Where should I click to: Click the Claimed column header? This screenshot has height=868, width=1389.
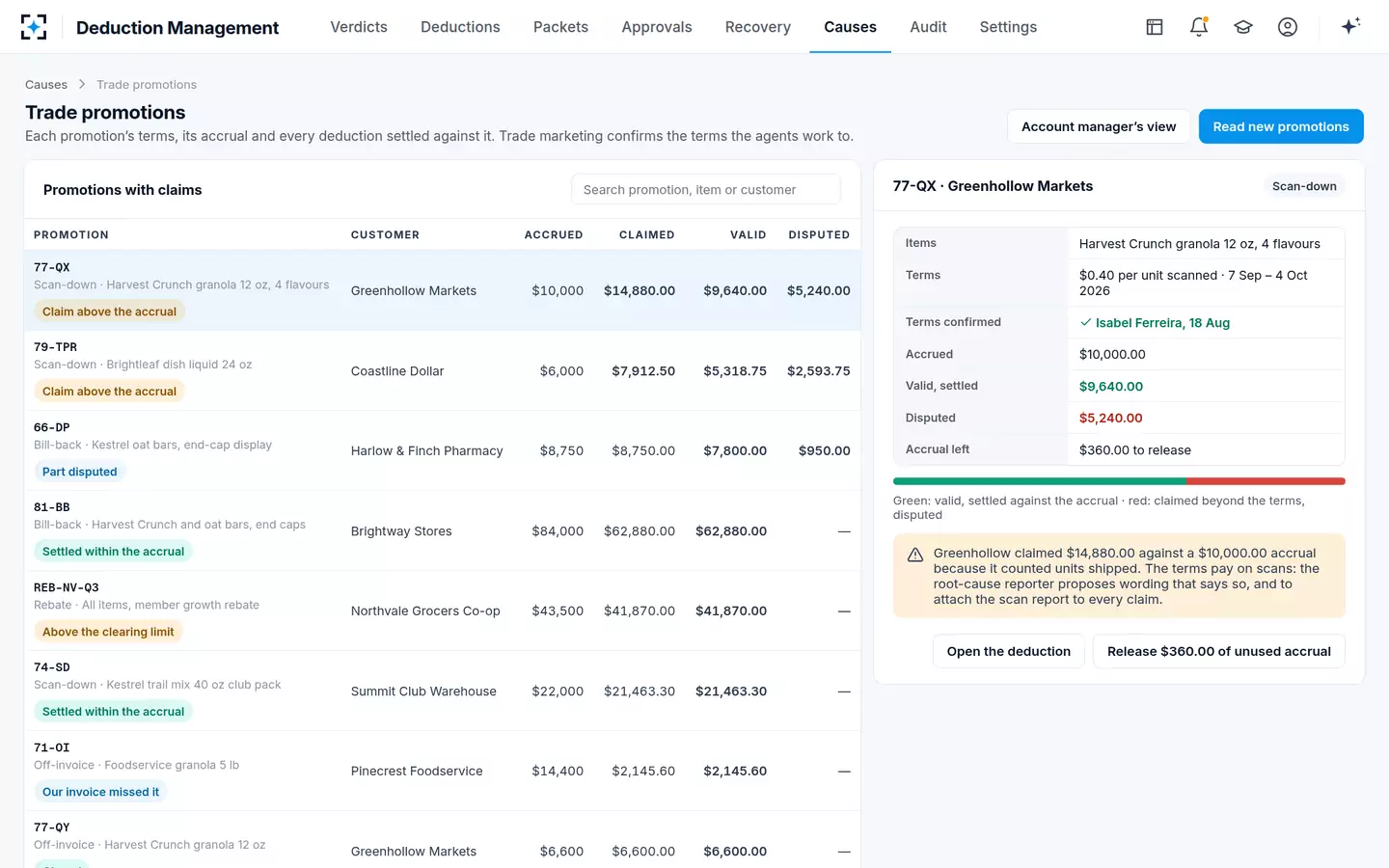click(646, 234)
